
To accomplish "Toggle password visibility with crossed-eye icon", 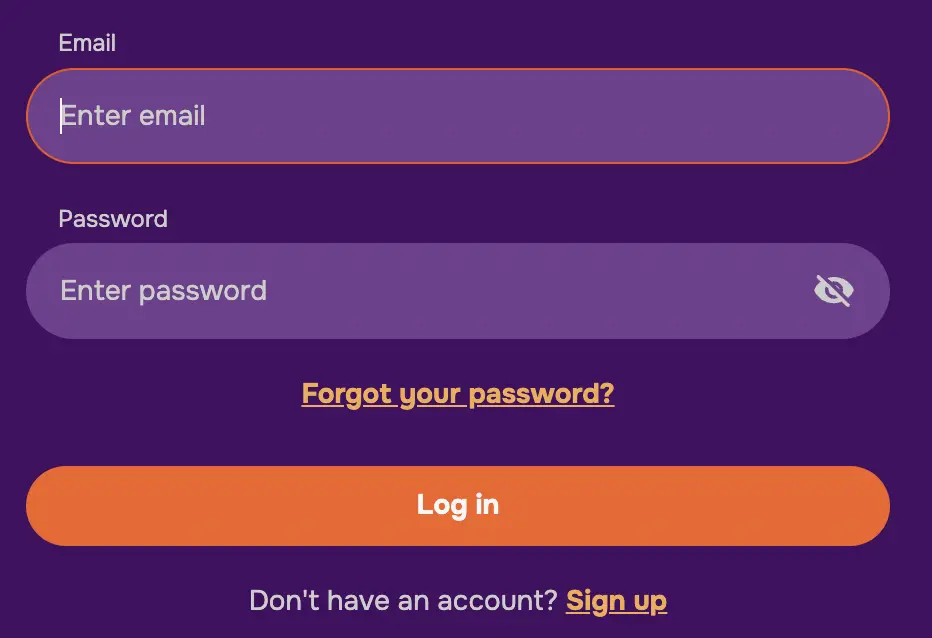I will [x=833, y=291].
